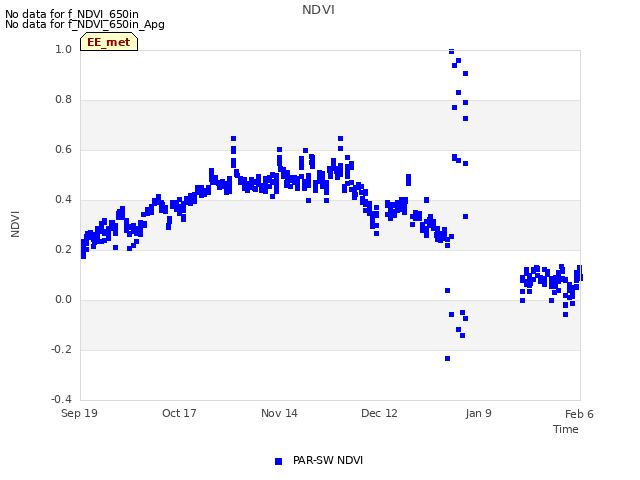Screen dimensions: 640x480
Task: Click the Sep 19 x-axis tick label
Action: tap(79, 413)
